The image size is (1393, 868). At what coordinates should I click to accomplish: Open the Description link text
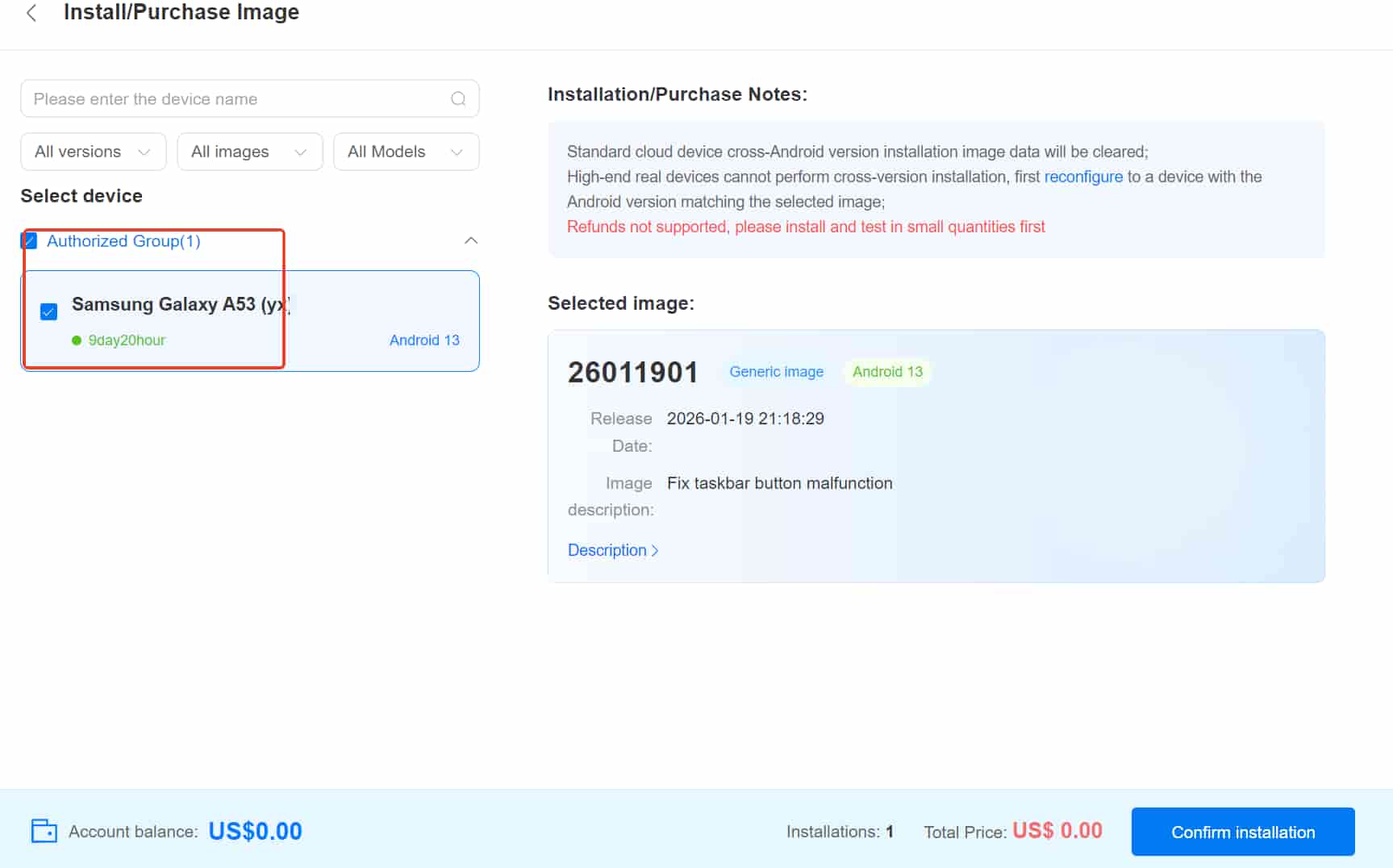coord(607,550)
